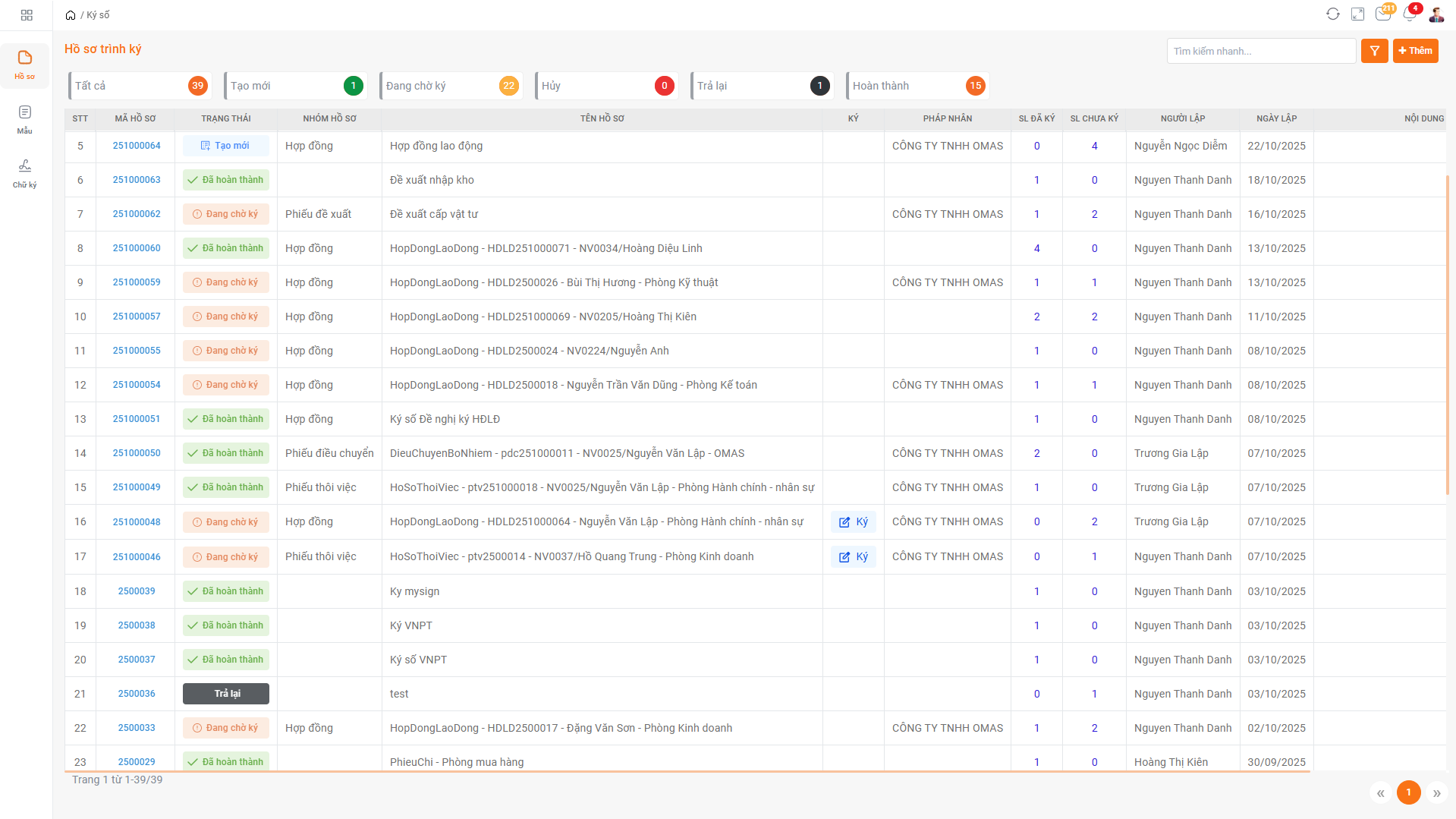
Task: Toggle fullscreen expand icon
Action: point(1358,14)
